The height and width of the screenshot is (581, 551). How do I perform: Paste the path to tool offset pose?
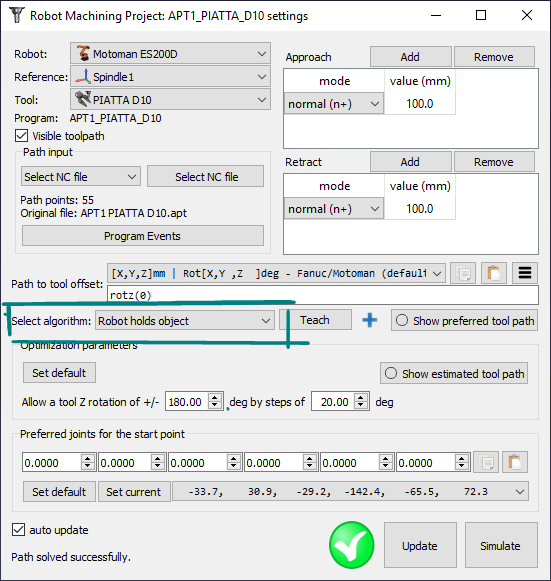click(494, 273)
